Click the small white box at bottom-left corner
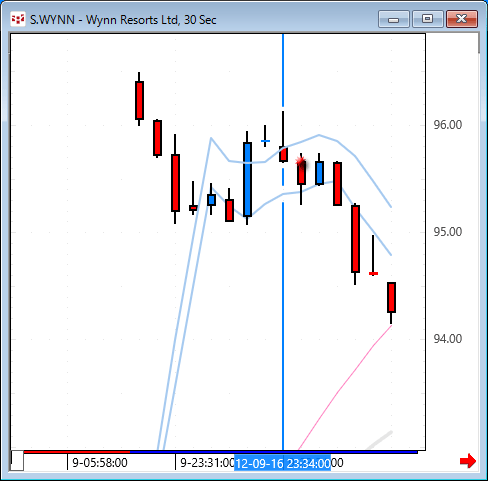The height and width of the screenshot is (481, 488). click(x=17, y=460)
